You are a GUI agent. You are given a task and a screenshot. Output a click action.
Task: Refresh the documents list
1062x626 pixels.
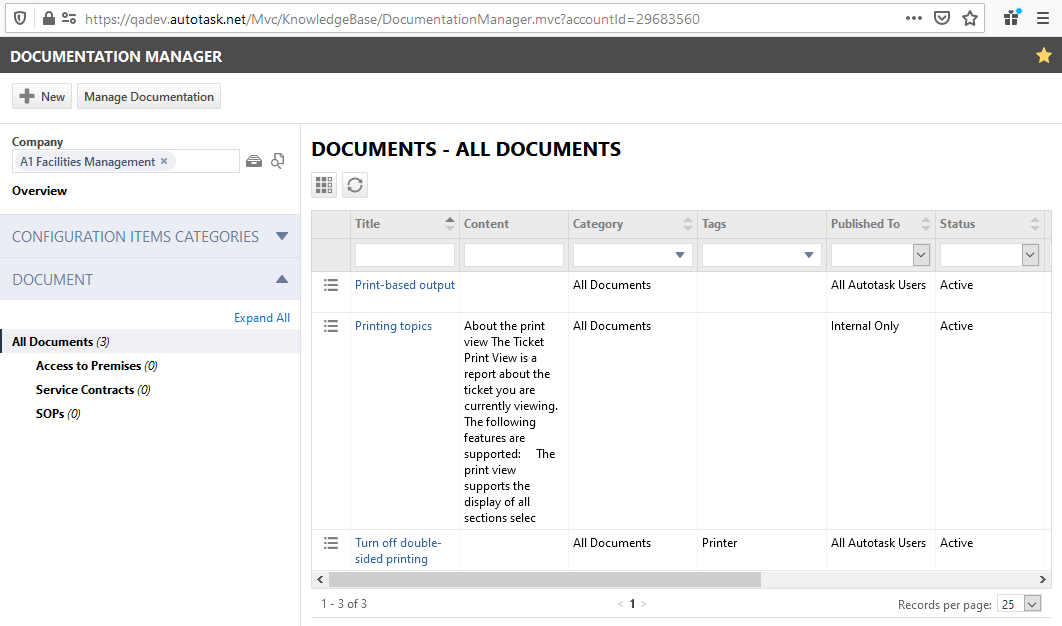pos(355,185)
